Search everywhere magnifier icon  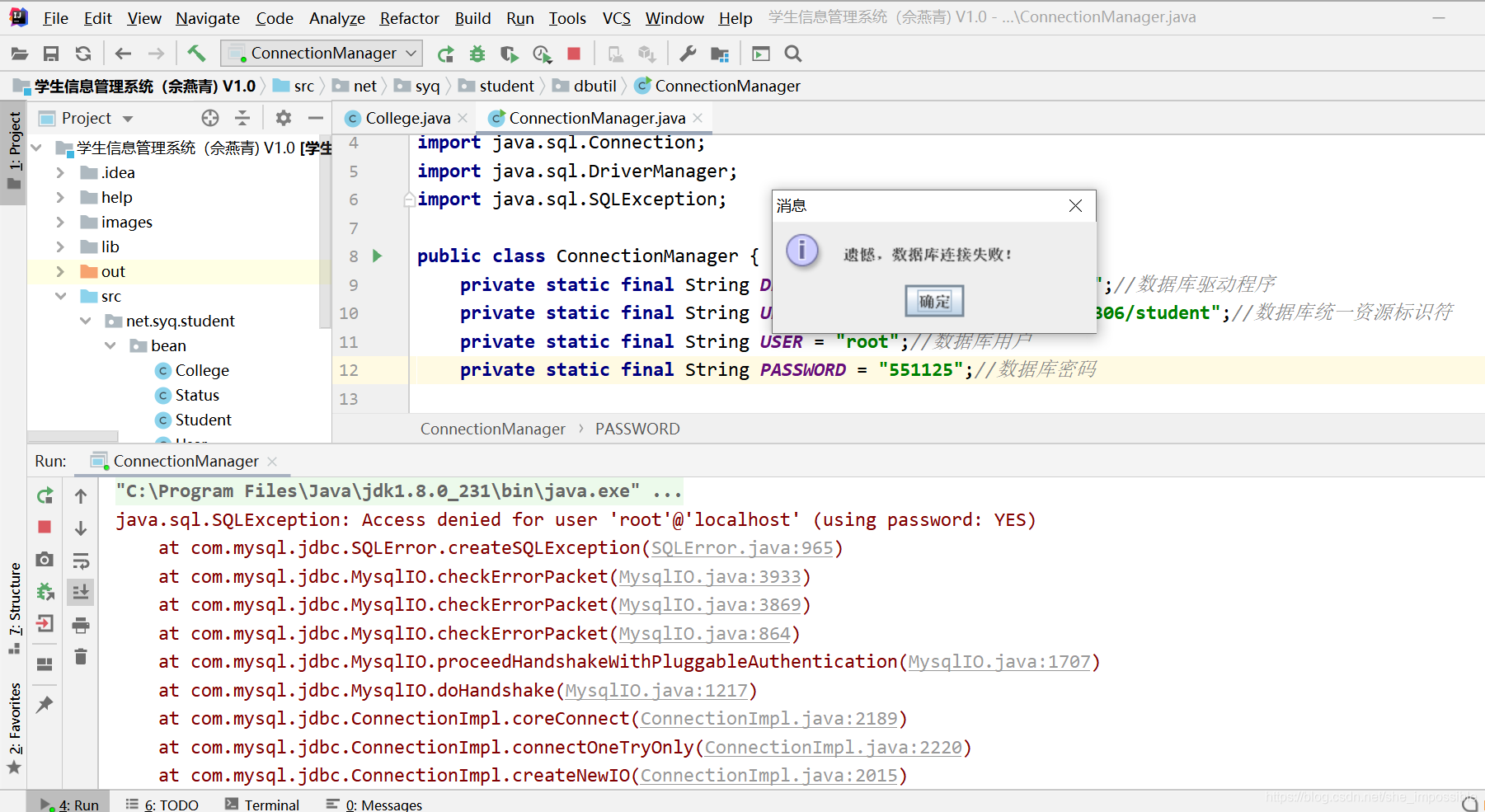point(793,54)
